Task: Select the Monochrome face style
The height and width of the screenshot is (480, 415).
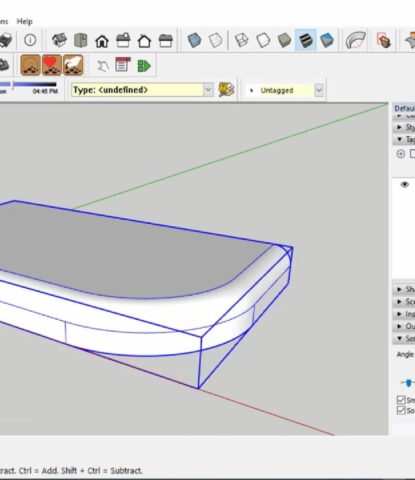Action: [327, 40]
